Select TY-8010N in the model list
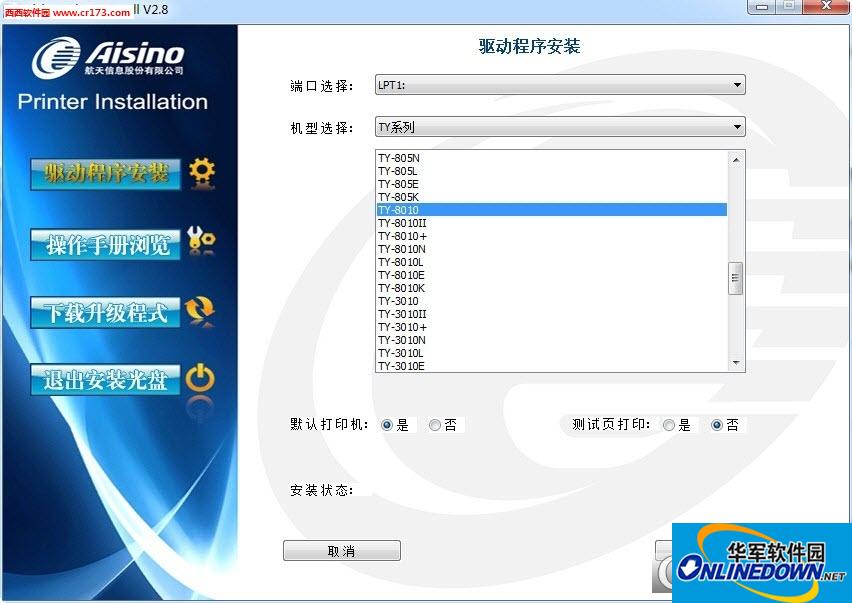 (552, 249)
